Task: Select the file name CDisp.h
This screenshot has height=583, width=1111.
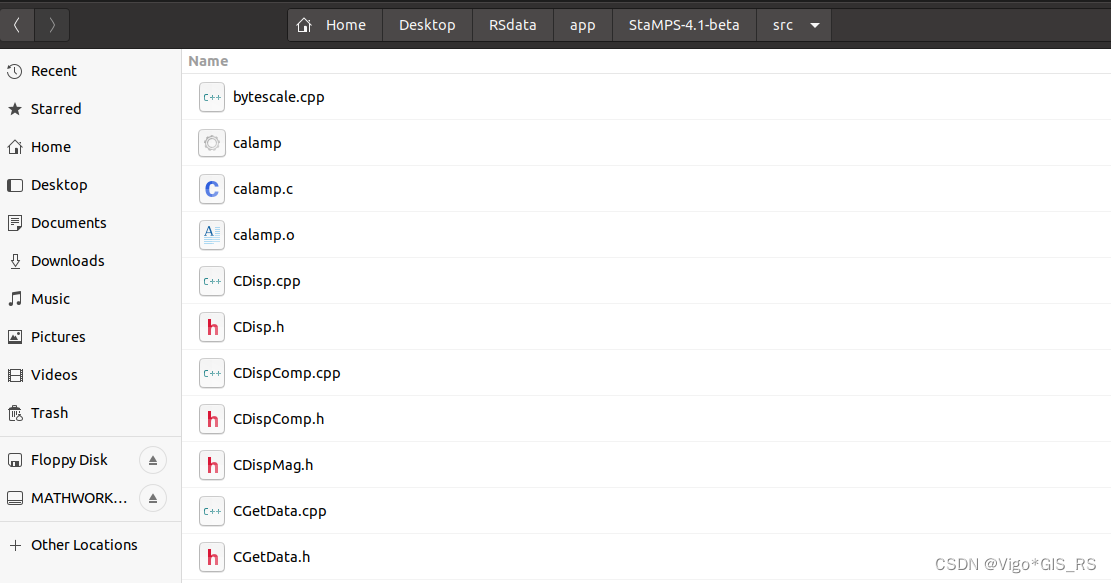Action: click(x=259, y=327)
